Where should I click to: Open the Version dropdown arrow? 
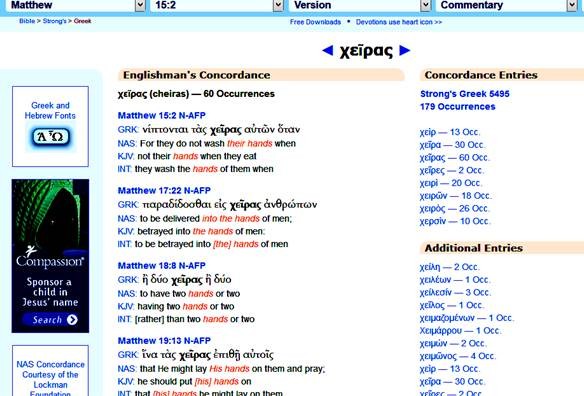(x=426, y=5)
